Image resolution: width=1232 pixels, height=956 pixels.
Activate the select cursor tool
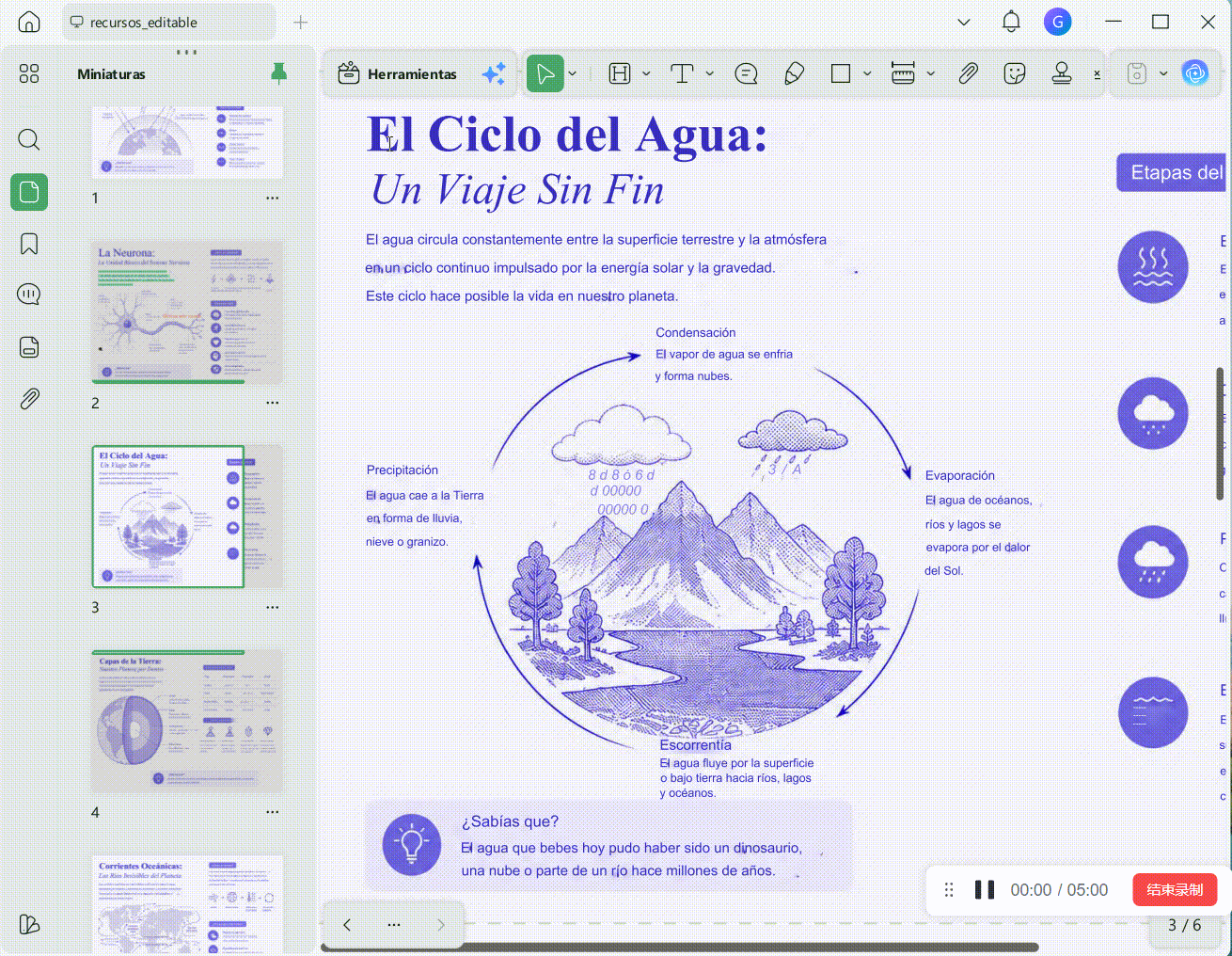(545, 73)
